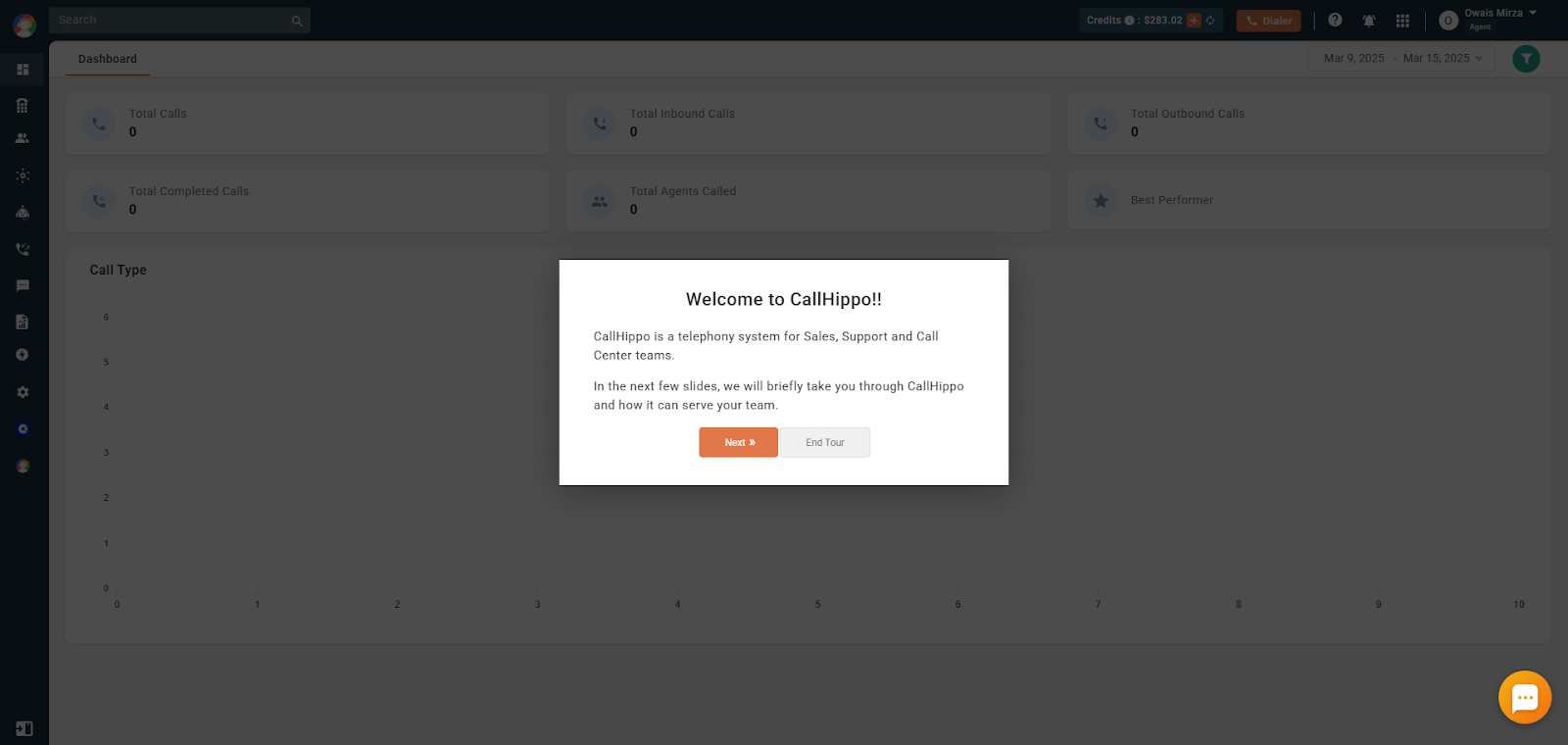Click the 'Total Inbound Calls' label

[x=682, y=114]
